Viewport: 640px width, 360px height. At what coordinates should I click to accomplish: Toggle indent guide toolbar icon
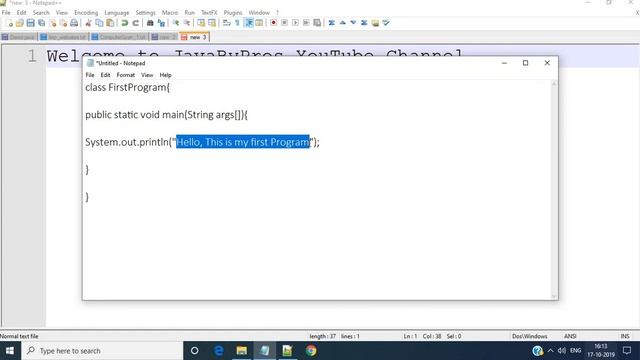tap(249, 23)
